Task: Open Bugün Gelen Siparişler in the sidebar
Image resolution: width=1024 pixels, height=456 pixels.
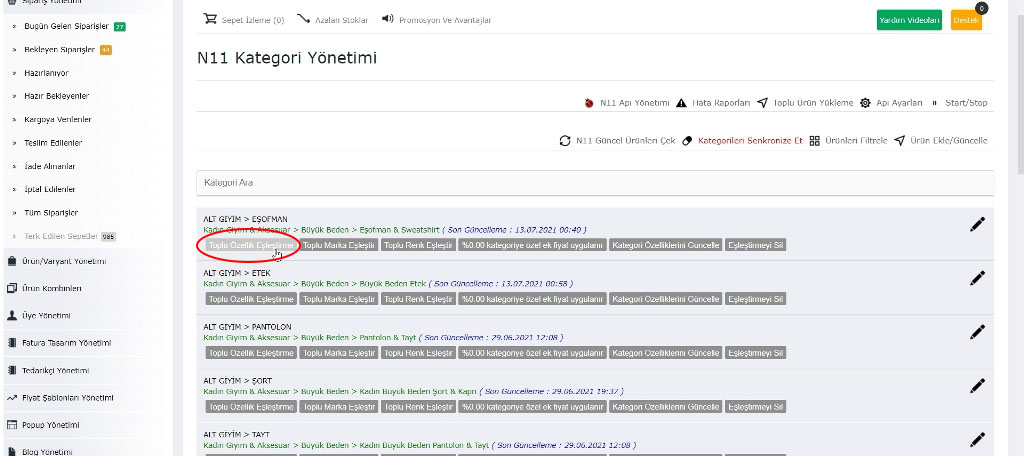Action: pyautogui.click(x=69, y=27)
